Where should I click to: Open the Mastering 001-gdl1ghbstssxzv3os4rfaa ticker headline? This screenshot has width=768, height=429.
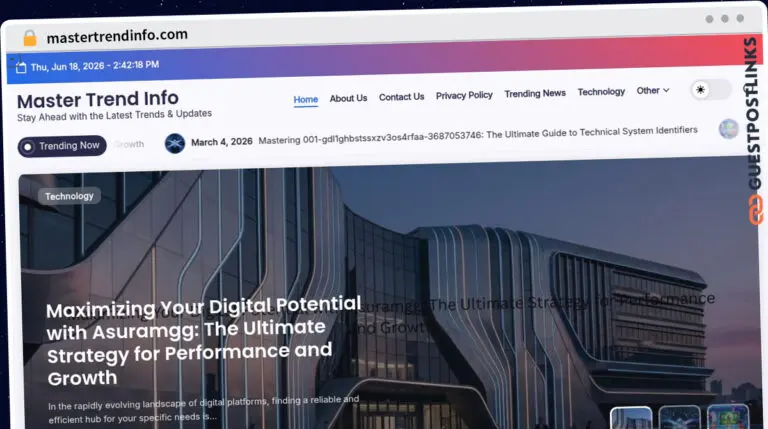click(x=478, y=135)
